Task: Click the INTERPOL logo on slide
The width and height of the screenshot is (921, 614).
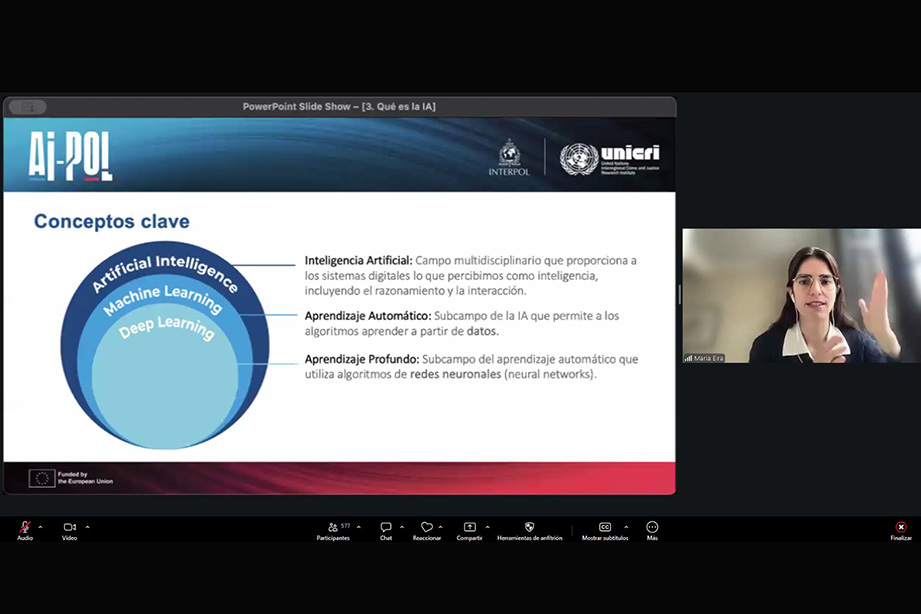Action: (x=509, y=157)
